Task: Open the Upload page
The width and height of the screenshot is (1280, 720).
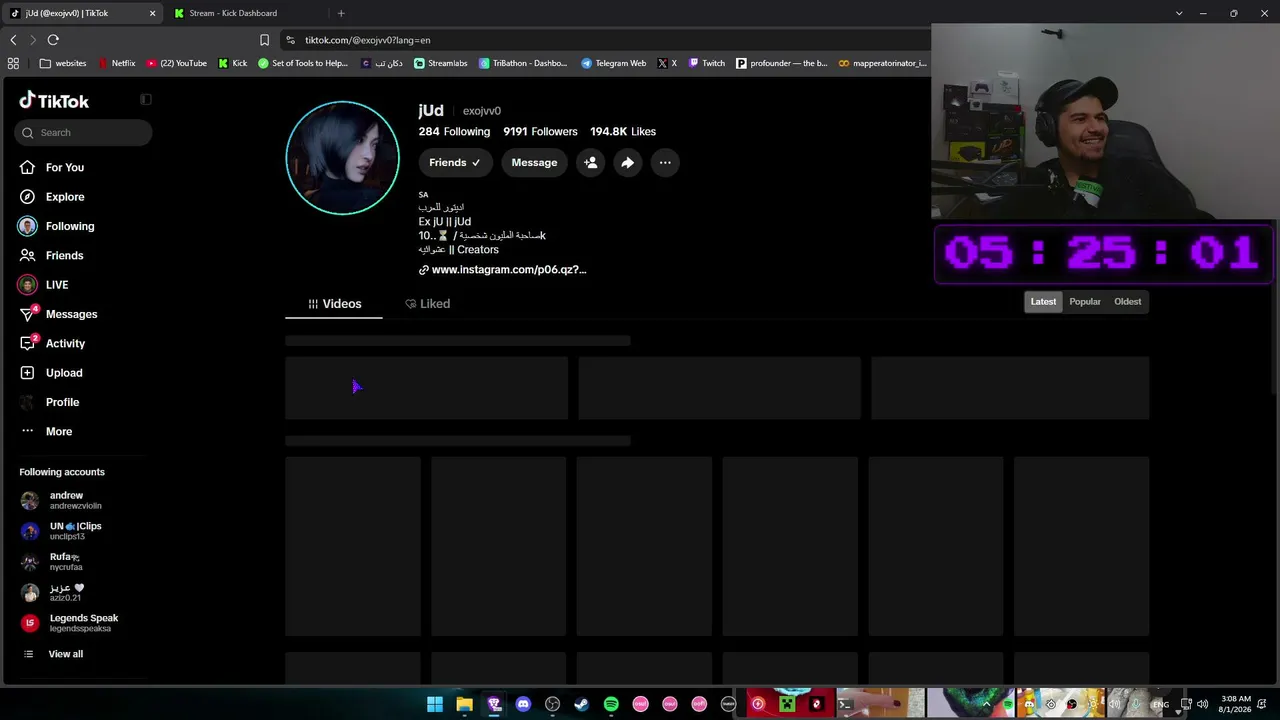Action: point(63,373)
